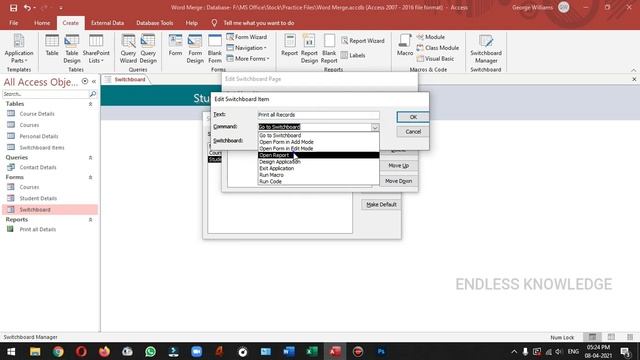Image resolution: width=640 pixels, height=360 pixels.
Task: Create a new Report
Action: (x=289, y=45)
